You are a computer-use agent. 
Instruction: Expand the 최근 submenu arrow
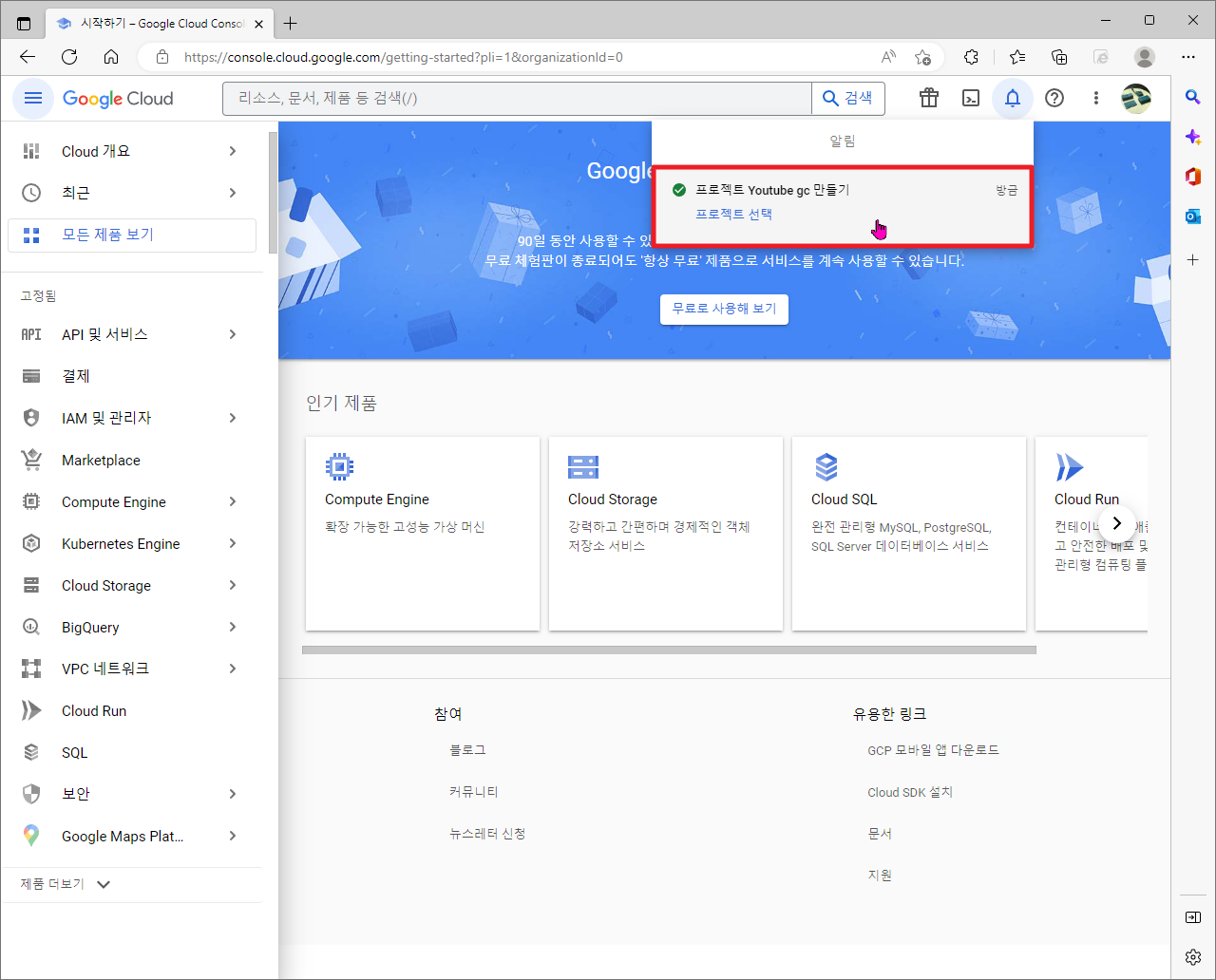click(x=233, y=193)
